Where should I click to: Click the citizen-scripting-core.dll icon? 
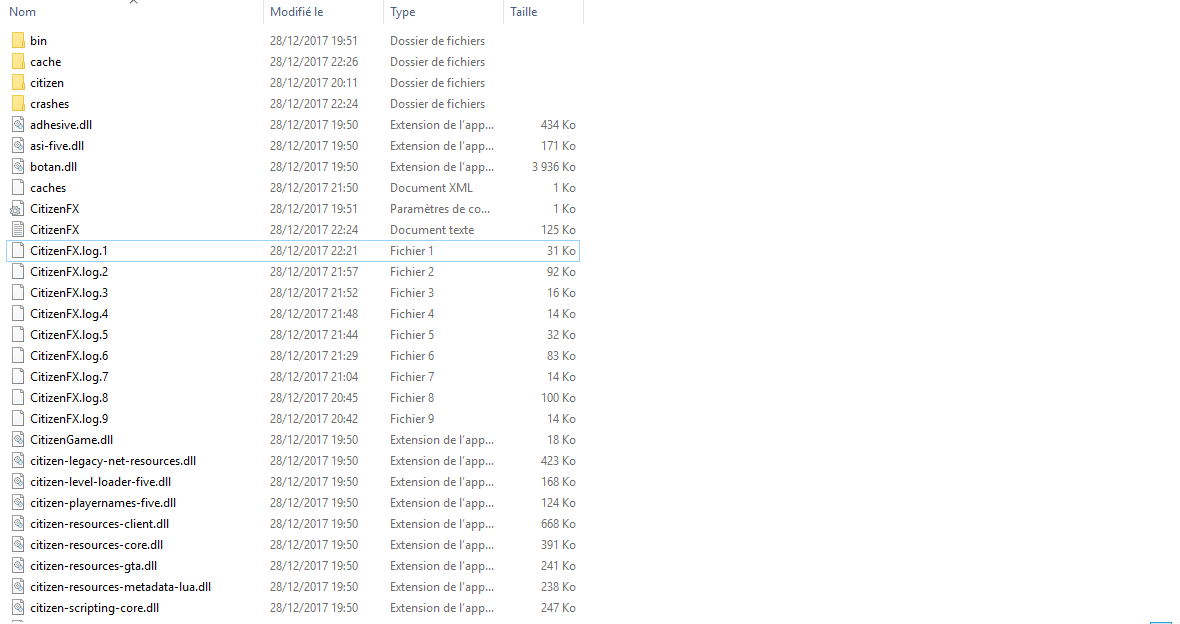tap(18, 608)
